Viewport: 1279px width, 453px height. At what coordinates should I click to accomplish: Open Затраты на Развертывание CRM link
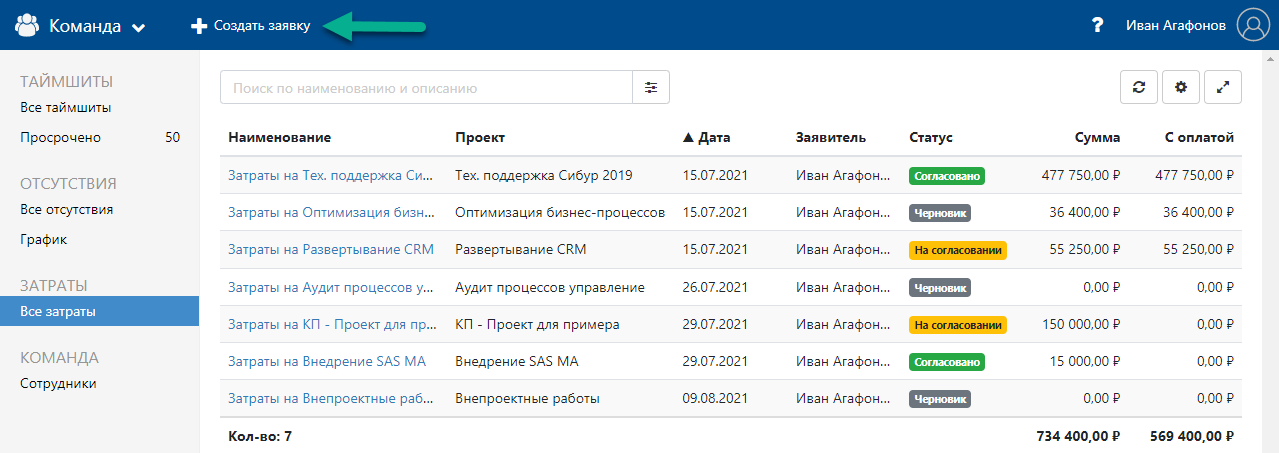330,249
